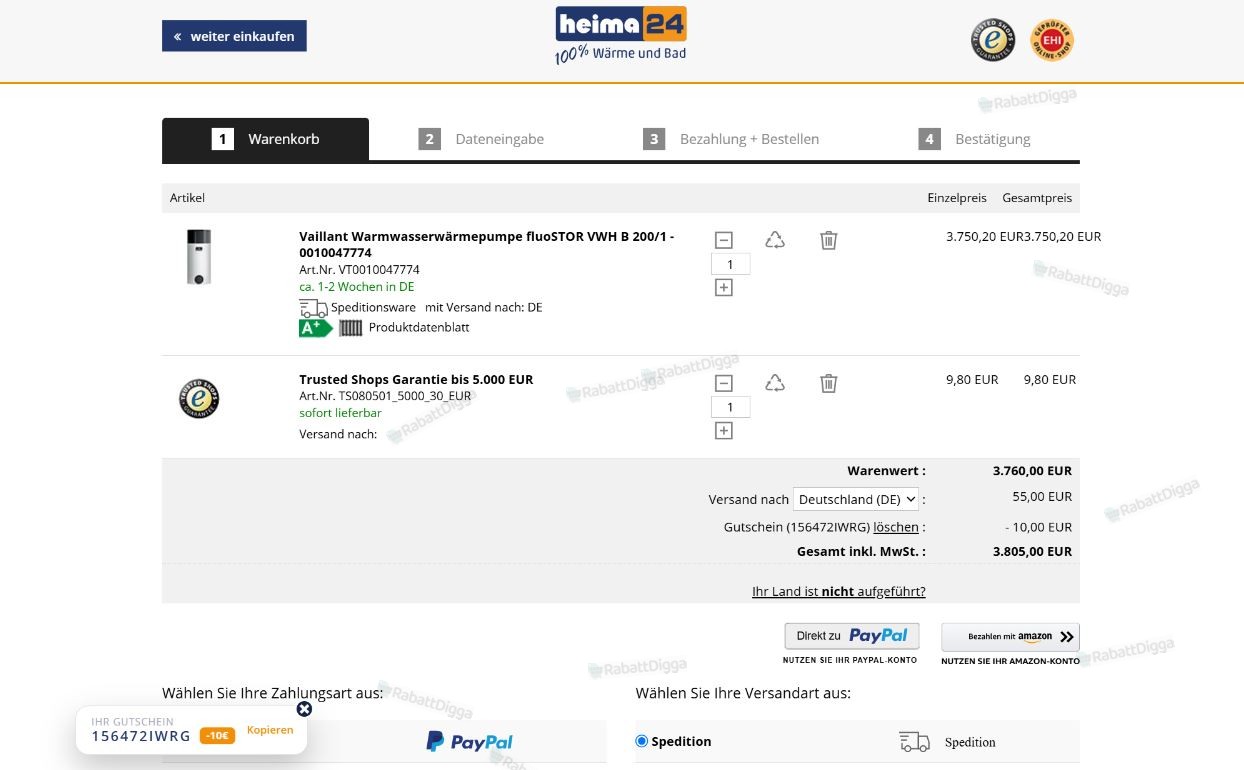The height and width of the screenshot is (770, 1244).
Task: Pay using Direkt zu PayPal button
Action: 852,636
